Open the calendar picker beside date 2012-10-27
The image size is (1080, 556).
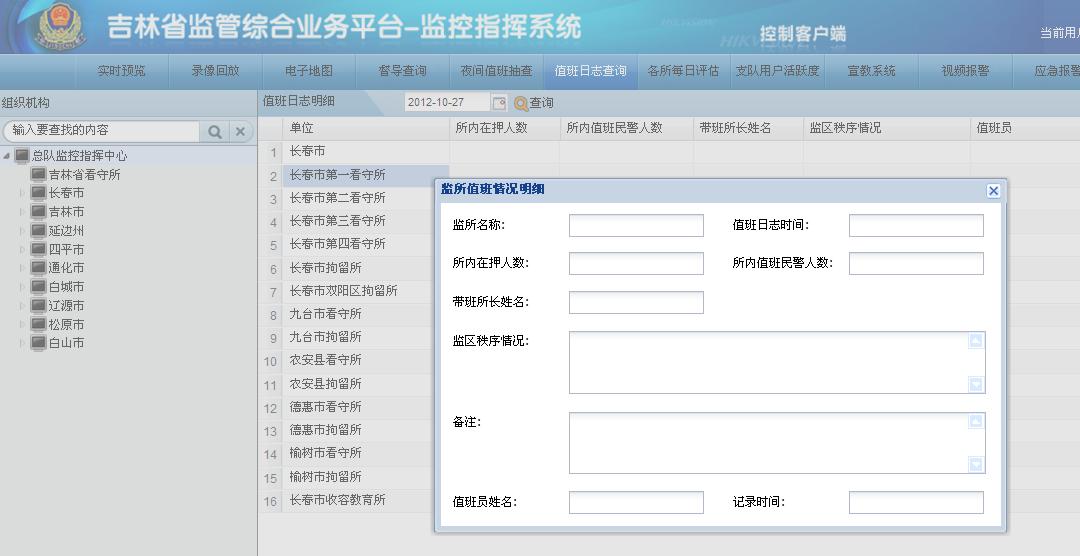point(499,102)
